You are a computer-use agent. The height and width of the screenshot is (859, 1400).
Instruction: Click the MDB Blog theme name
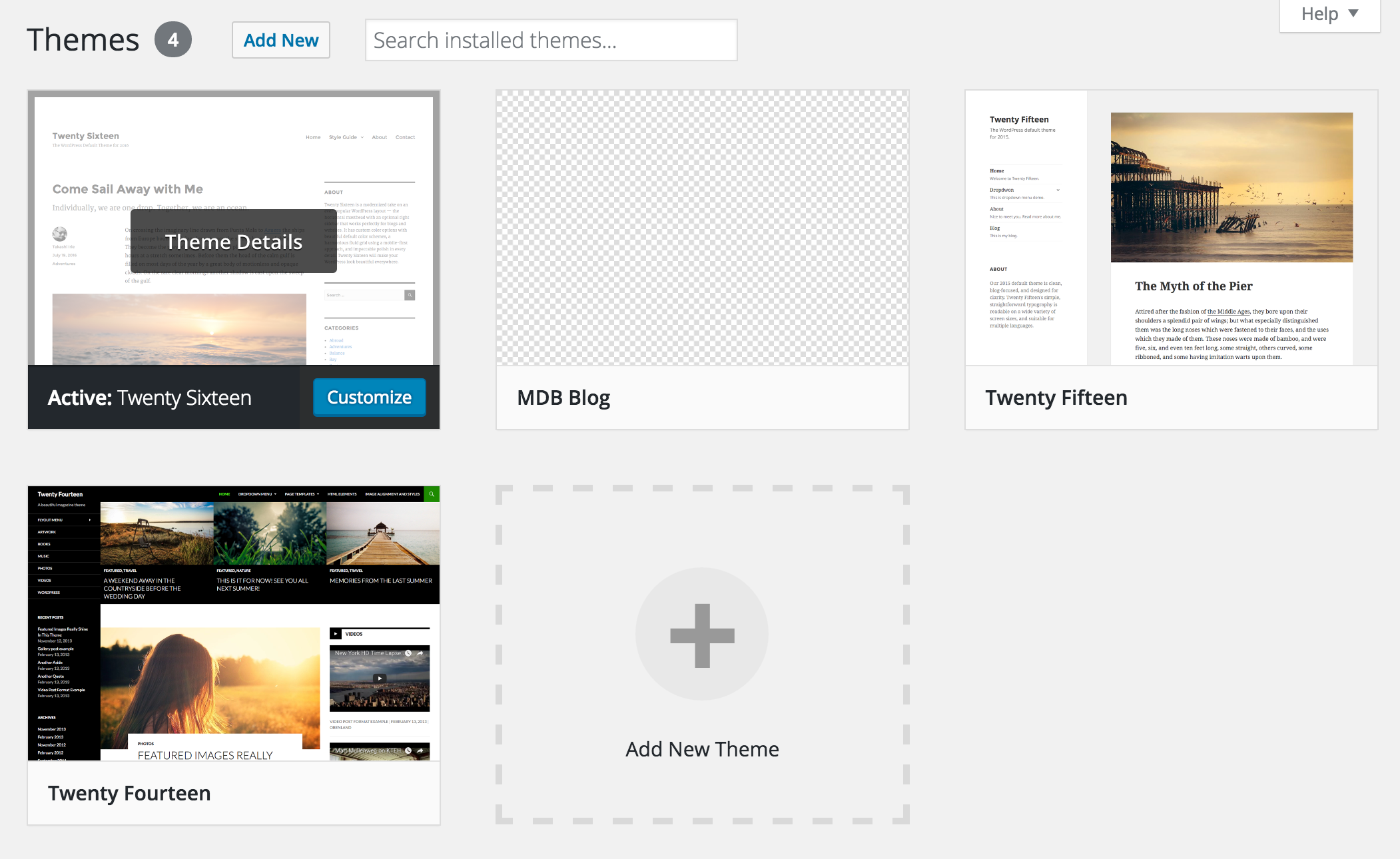tap(563, 398)
